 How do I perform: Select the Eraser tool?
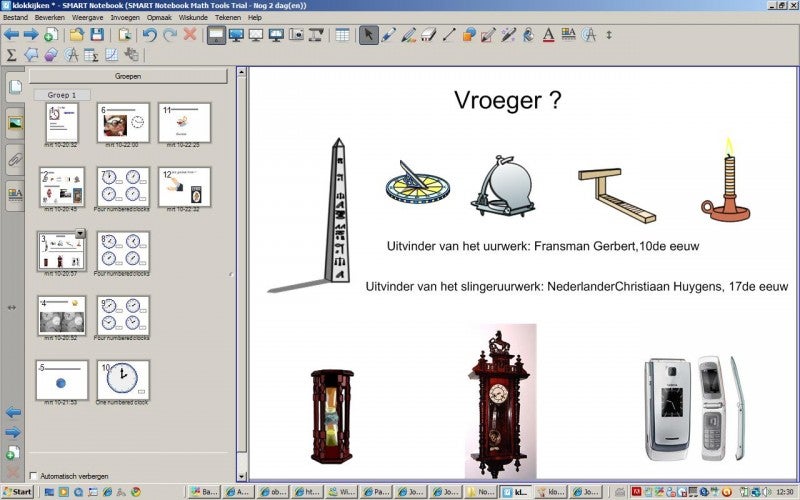point(428,35)
